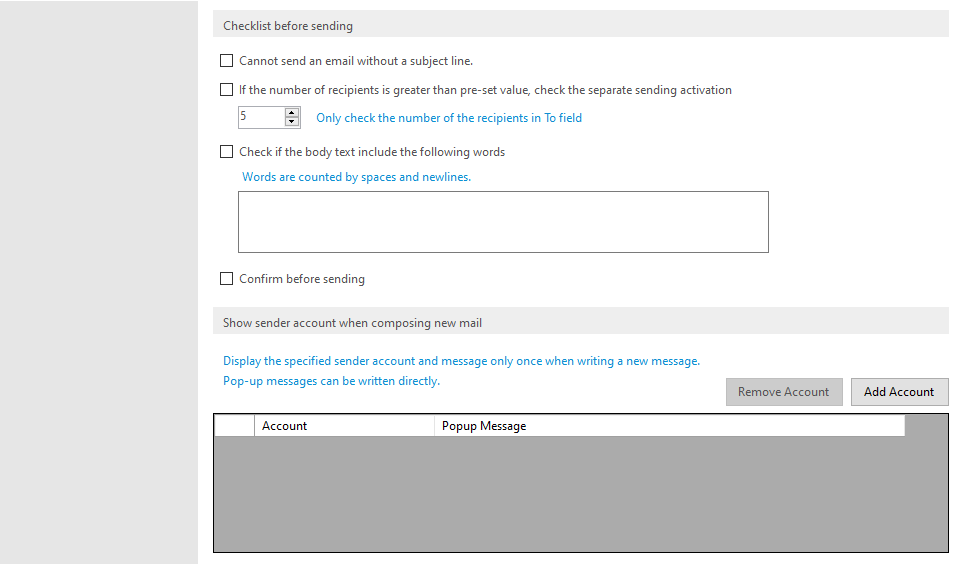Toggle the Confirm before sending checkbox
Screen dimensions: 958x564
tap(227, 279)
